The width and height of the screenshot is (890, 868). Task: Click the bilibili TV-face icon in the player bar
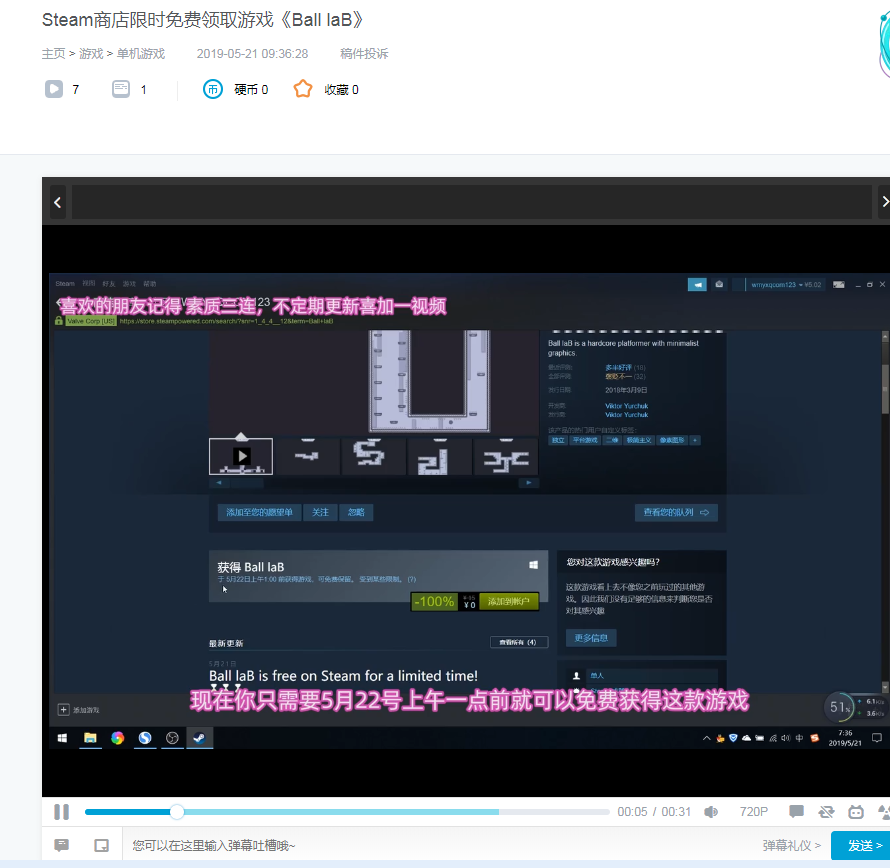point(856,812)
